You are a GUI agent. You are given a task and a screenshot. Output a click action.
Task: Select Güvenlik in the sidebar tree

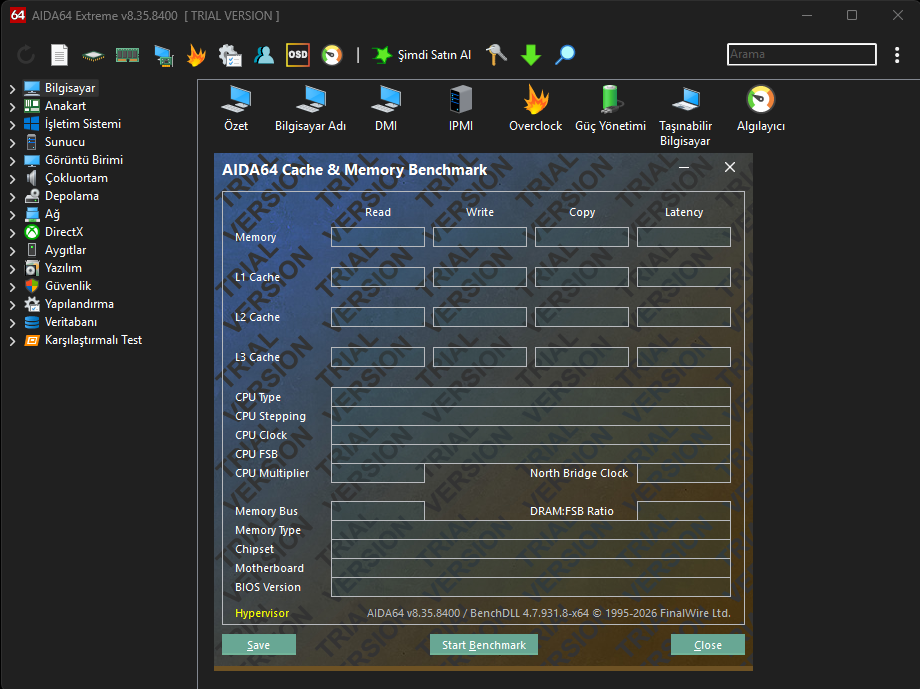(68, 286)
